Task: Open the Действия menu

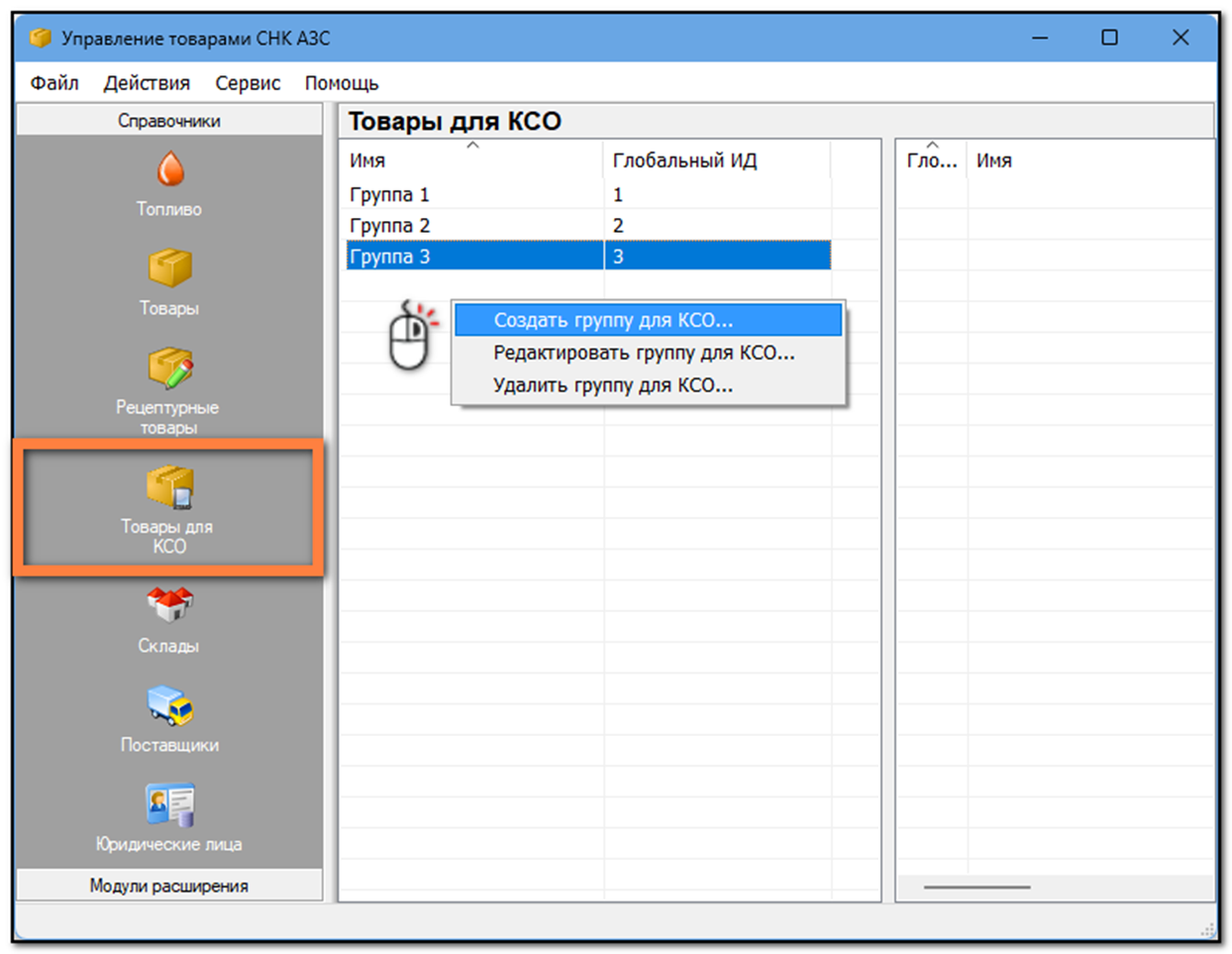Action: pyautogui.click(x=147, y=83)
